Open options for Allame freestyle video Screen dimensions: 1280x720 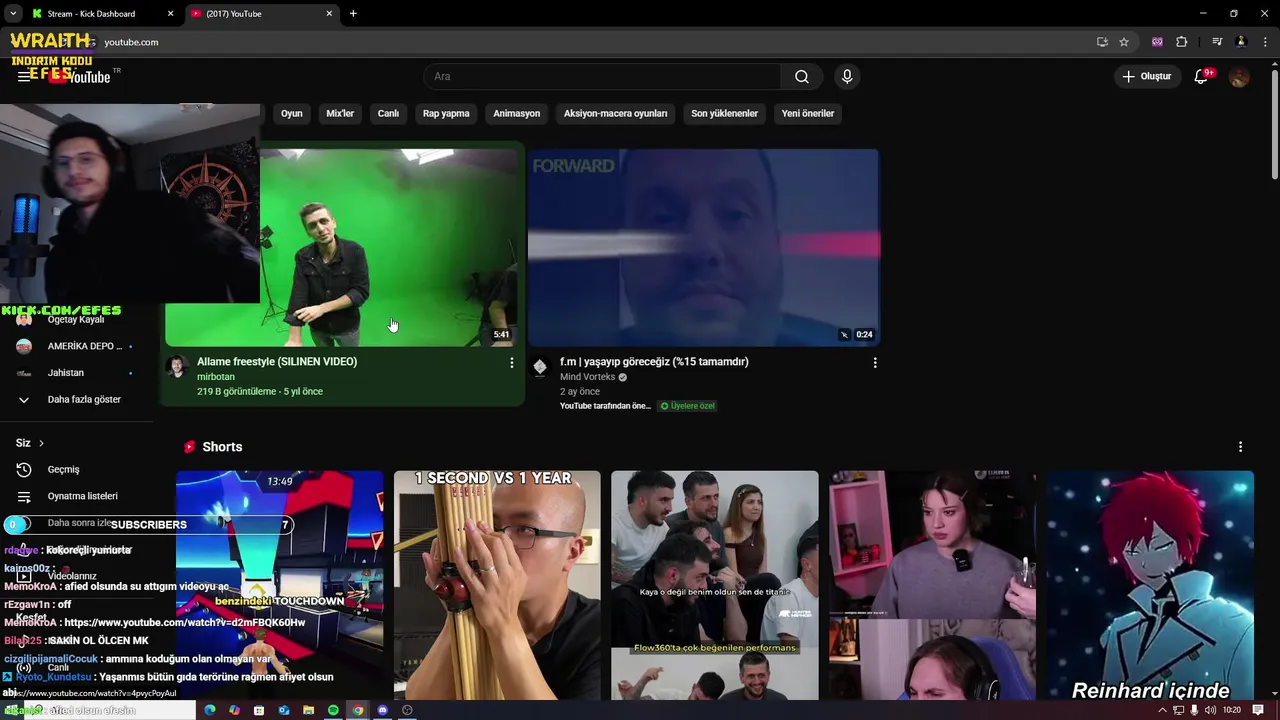(512, 363)
